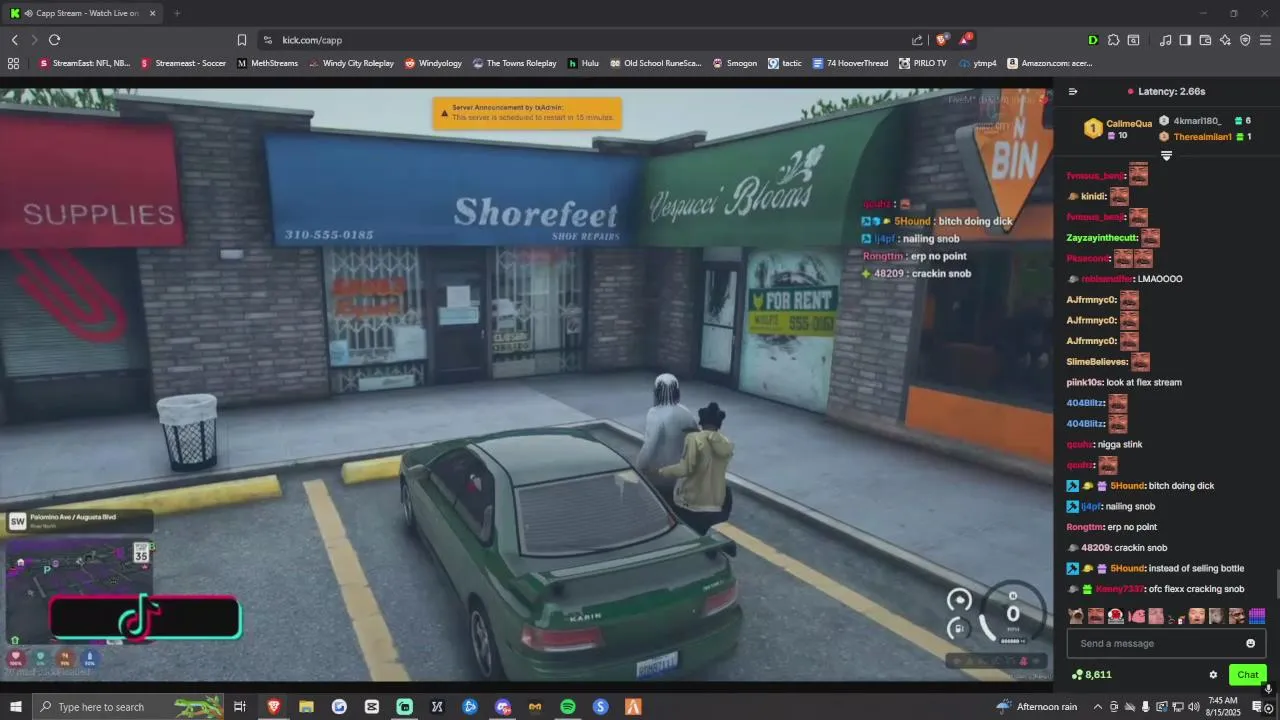Screen dimensions: 1280x720
Task: Open Brave Rewards triangle icon
Action: [x=965, y=40]
